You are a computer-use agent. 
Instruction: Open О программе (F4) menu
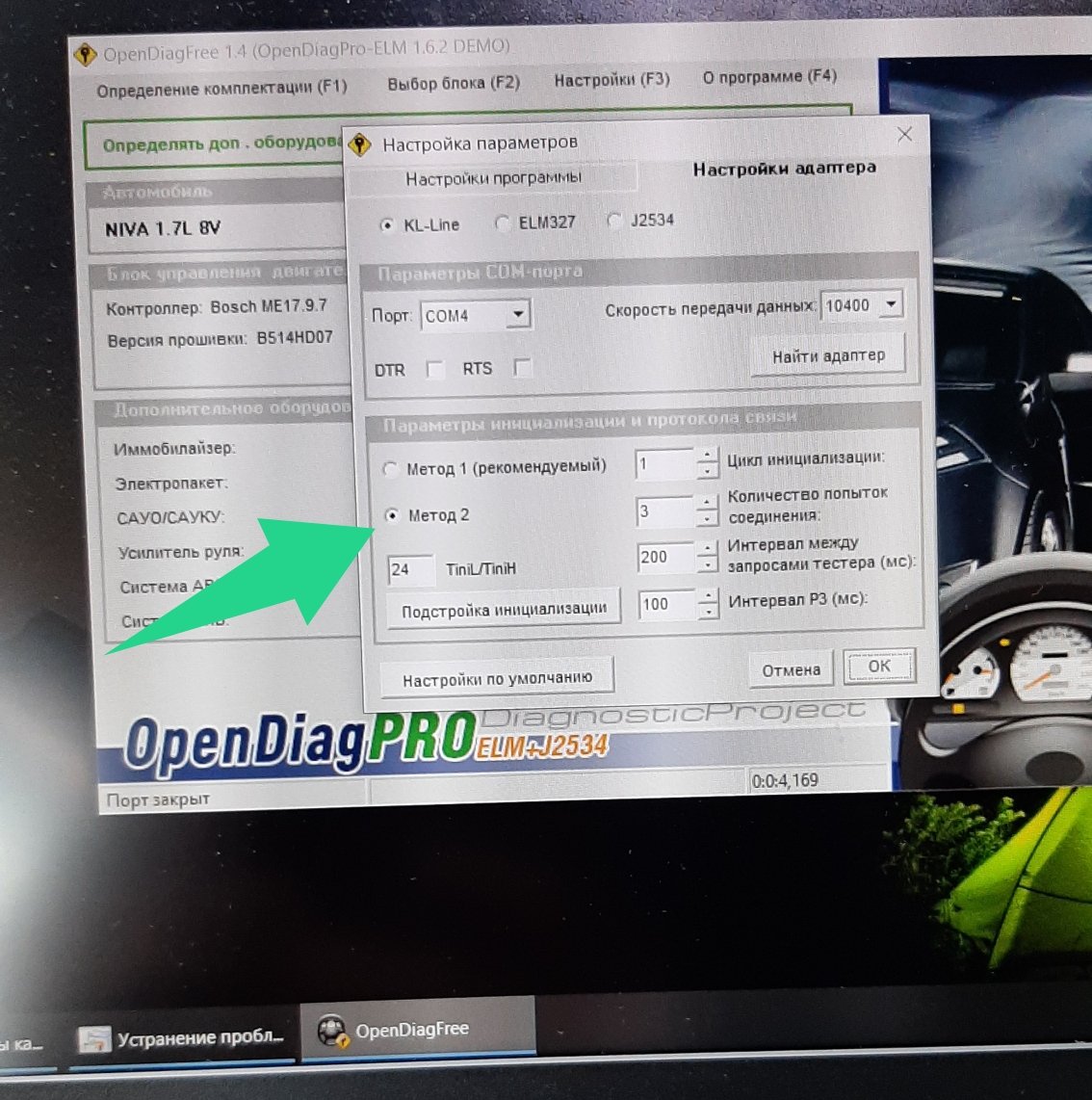[x=770, y=76]
